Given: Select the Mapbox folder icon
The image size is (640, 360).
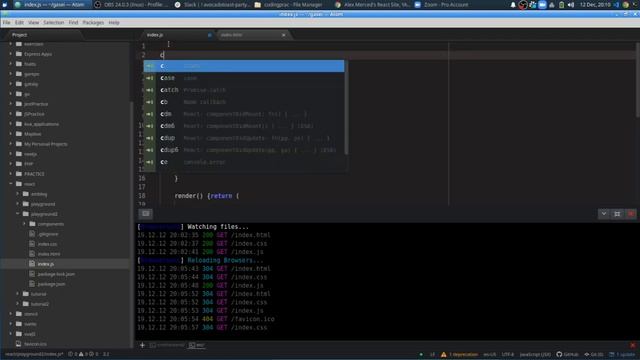Looking at the screenshot, I should coord(19,134).
